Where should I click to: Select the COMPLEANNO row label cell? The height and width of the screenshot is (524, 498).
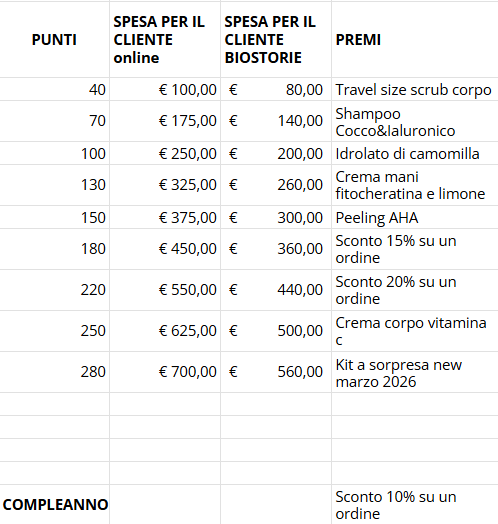coord(54,504)
